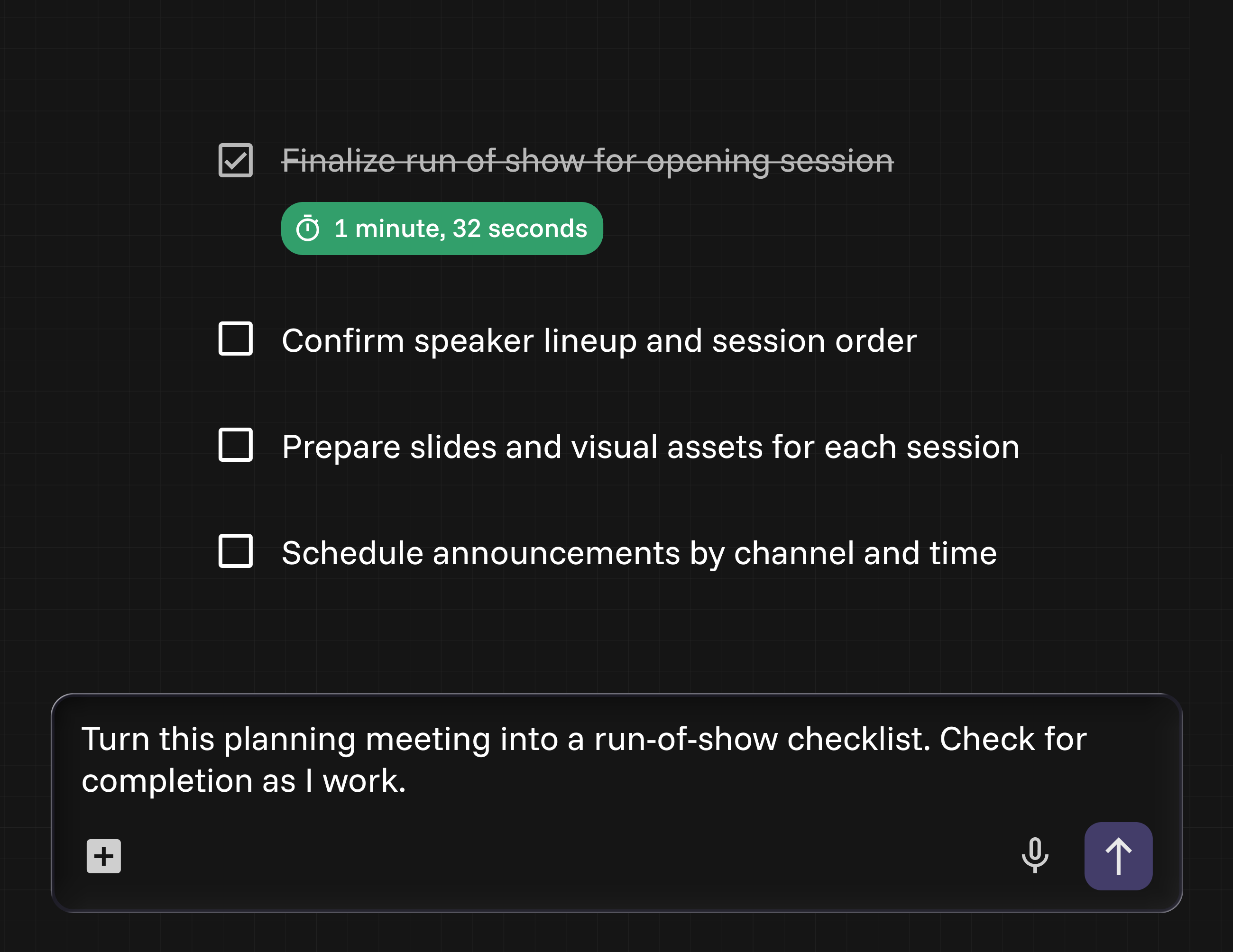
Task: Click empty space between plus and microphone icons
Action: point(564,855)
